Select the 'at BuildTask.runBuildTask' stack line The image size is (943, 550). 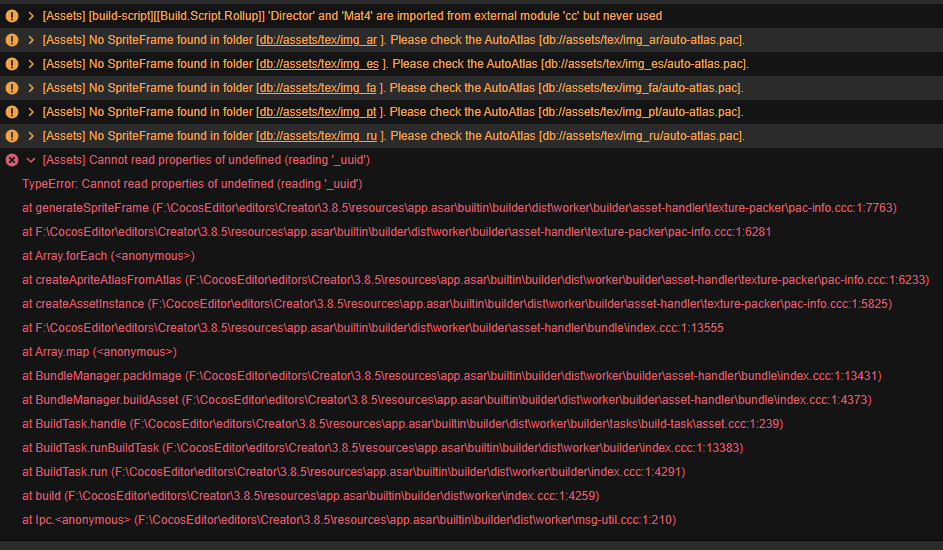(x=383, y=448)
